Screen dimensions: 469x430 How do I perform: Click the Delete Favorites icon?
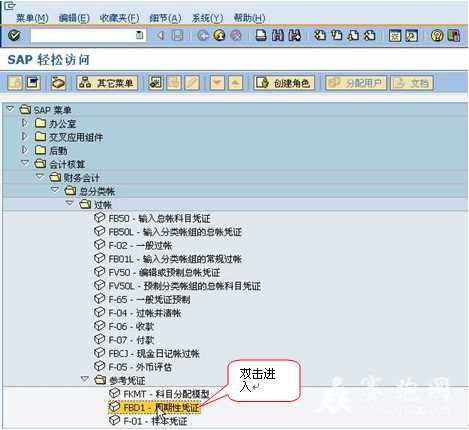[173, 83]
